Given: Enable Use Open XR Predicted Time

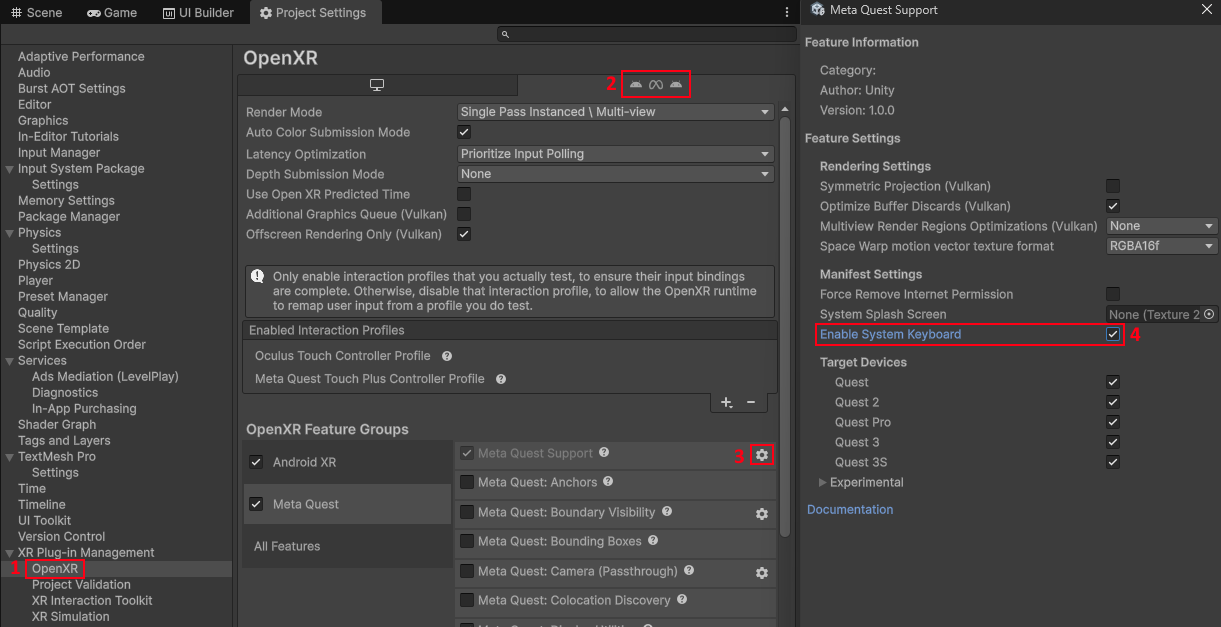Looking at the screenshot, I should tap(464, 194).
